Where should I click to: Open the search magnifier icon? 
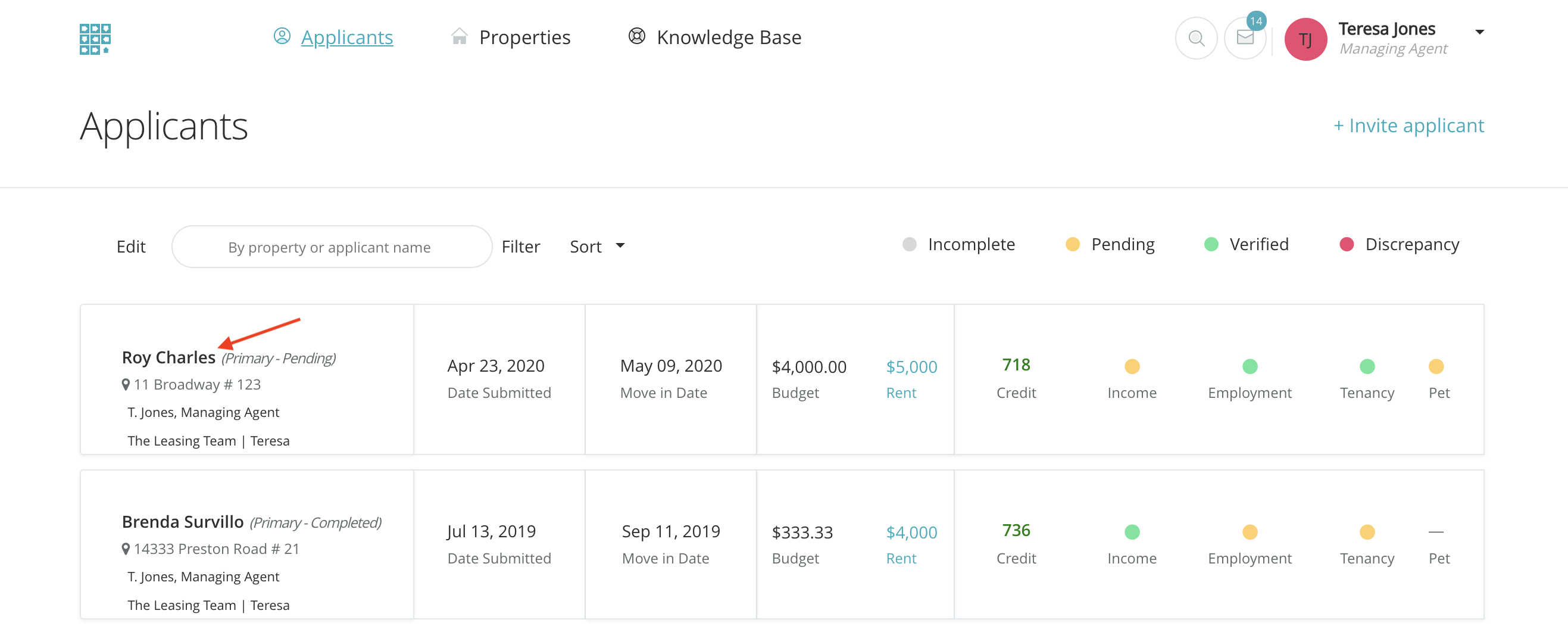(x=1195, y=38)
